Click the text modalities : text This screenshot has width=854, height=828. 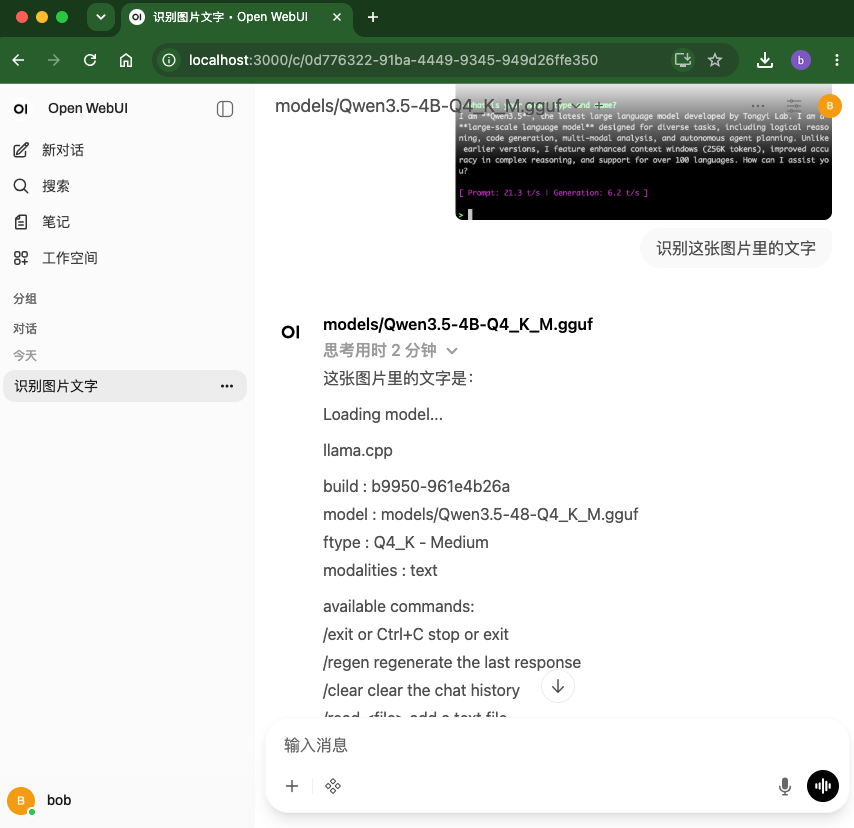380,570
